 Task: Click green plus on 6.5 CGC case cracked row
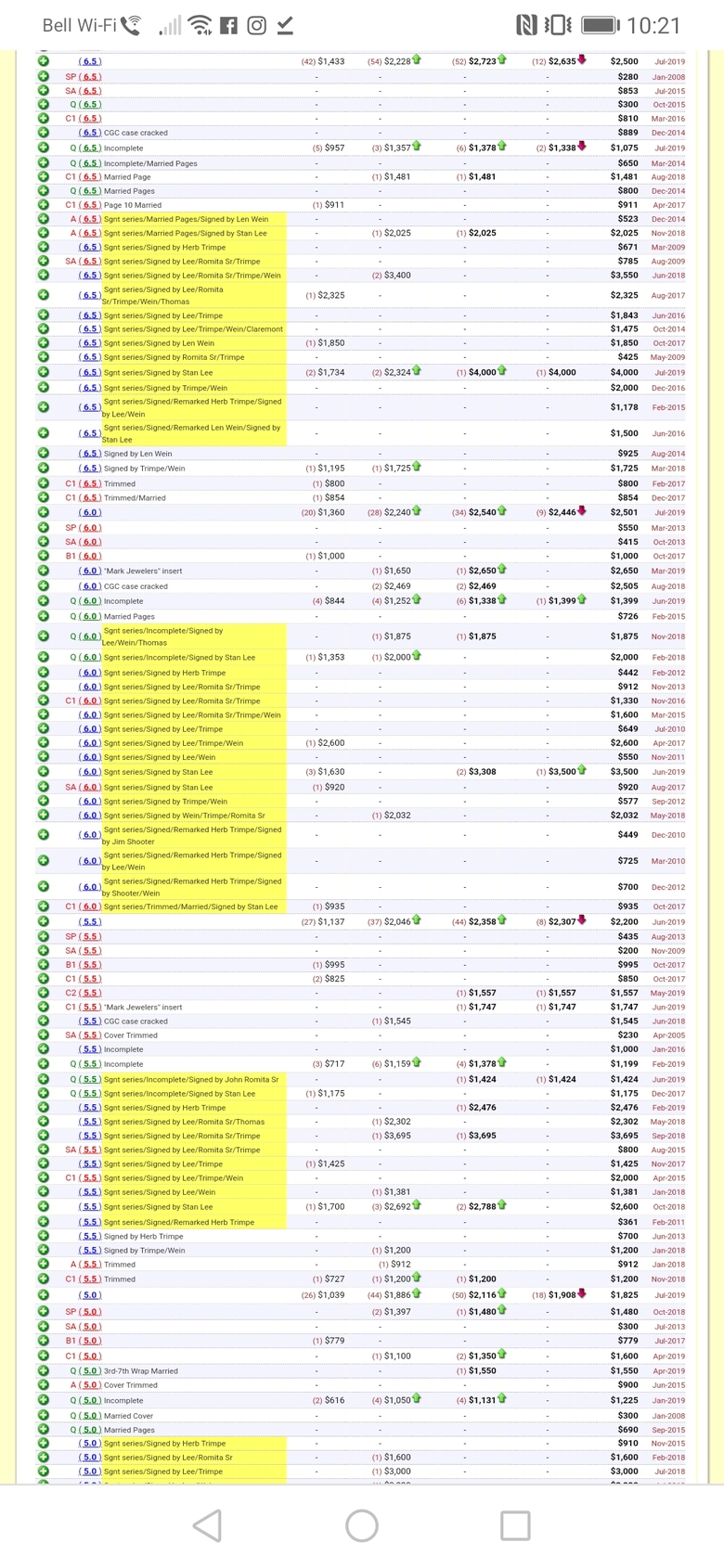click(x=43, y=133)
